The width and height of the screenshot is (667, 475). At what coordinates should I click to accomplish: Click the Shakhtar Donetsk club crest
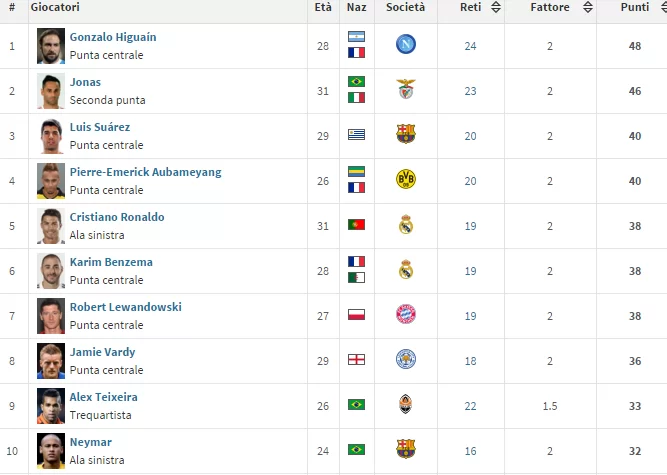[406, 405]
